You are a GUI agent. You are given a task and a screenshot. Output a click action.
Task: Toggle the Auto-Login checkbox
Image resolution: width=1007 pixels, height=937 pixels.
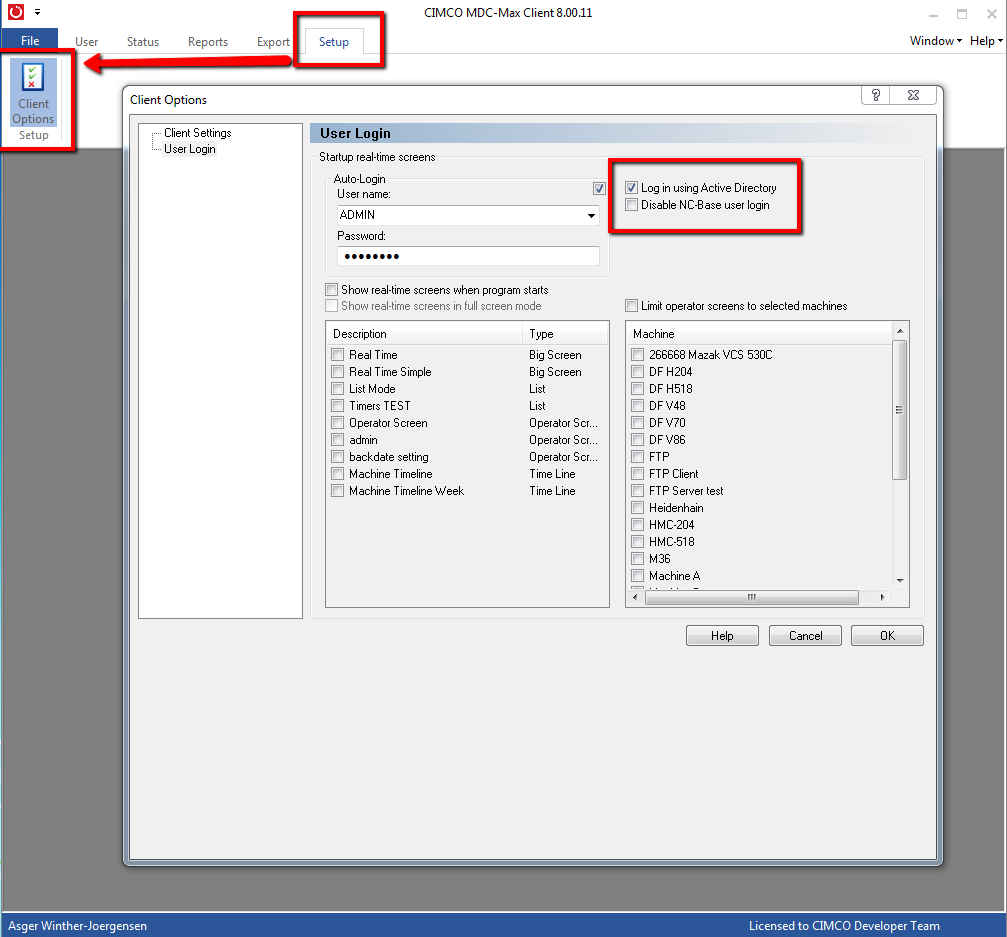[x=599, y=188]
